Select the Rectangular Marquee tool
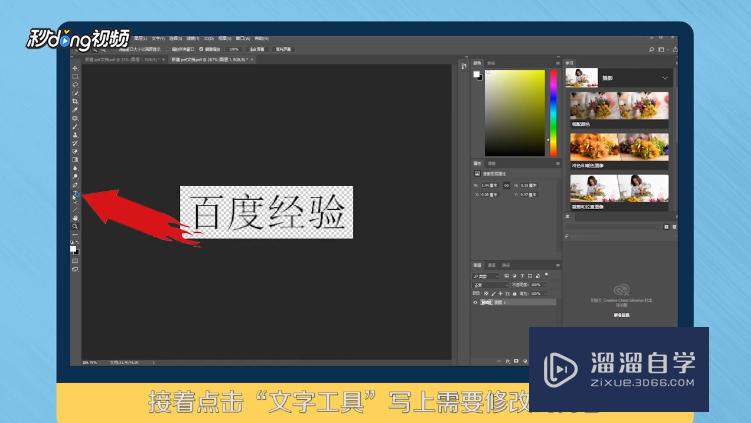The image size is (751, 423). tap(75, 77)
